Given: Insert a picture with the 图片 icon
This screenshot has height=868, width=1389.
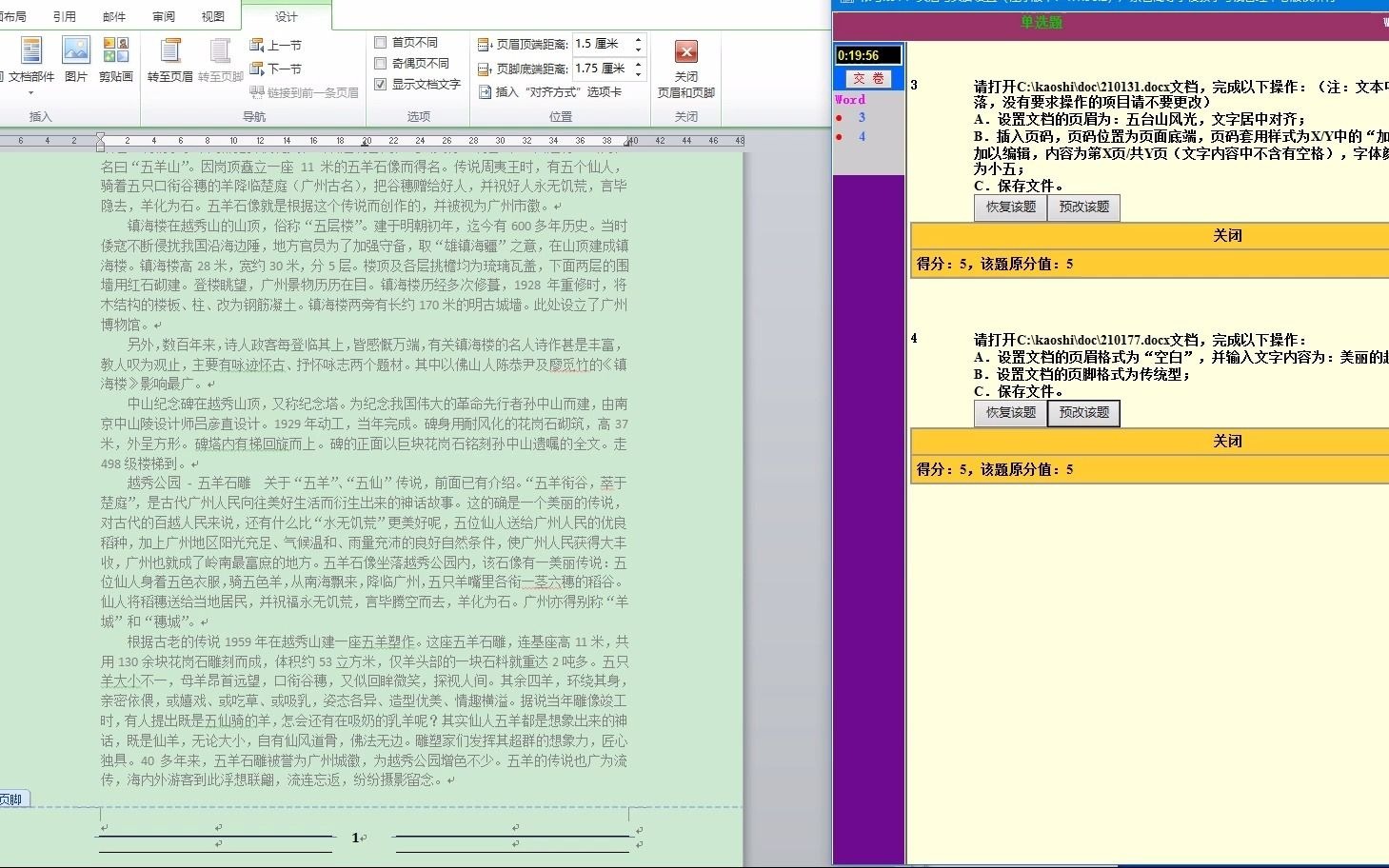Looking at the screenshot, I should click(76, 59).
